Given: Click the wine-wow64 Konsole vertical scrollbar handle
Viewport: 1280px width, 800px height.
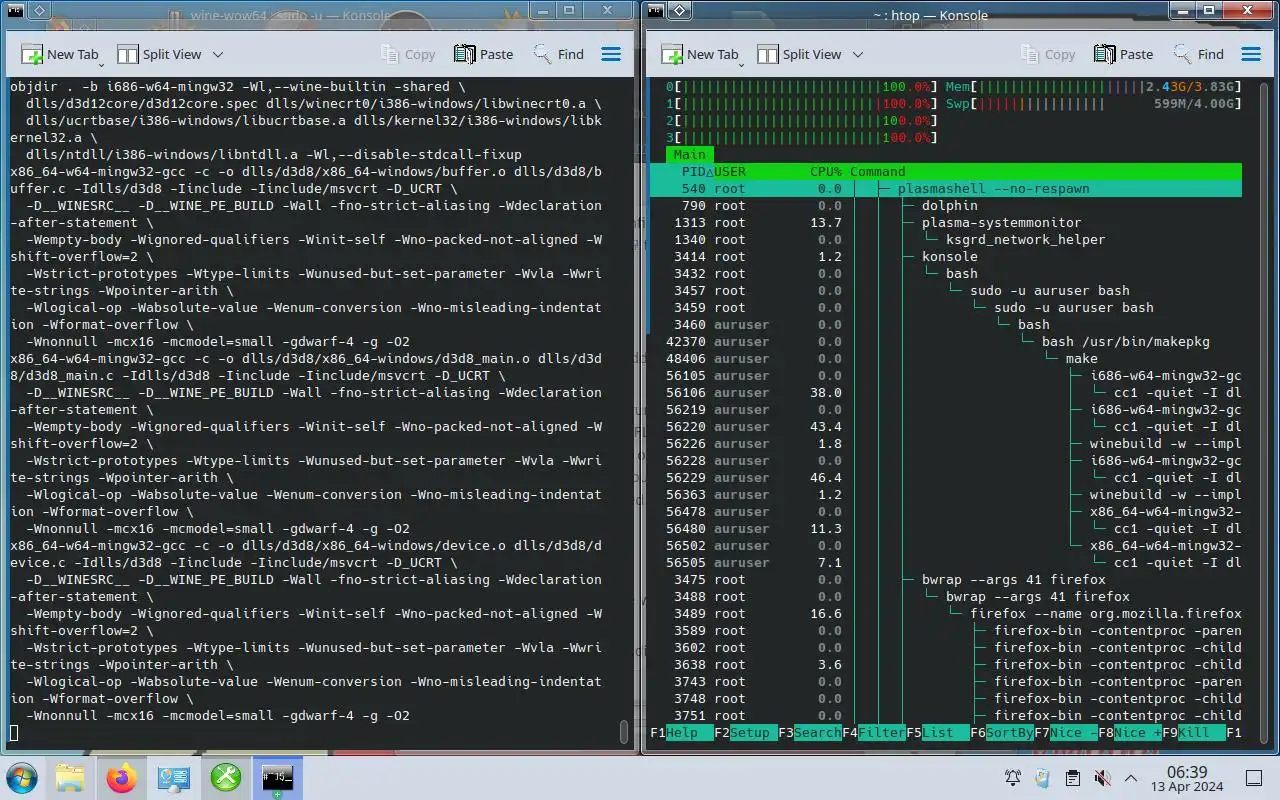Looking at the screenshot, I should click(625, 733).
